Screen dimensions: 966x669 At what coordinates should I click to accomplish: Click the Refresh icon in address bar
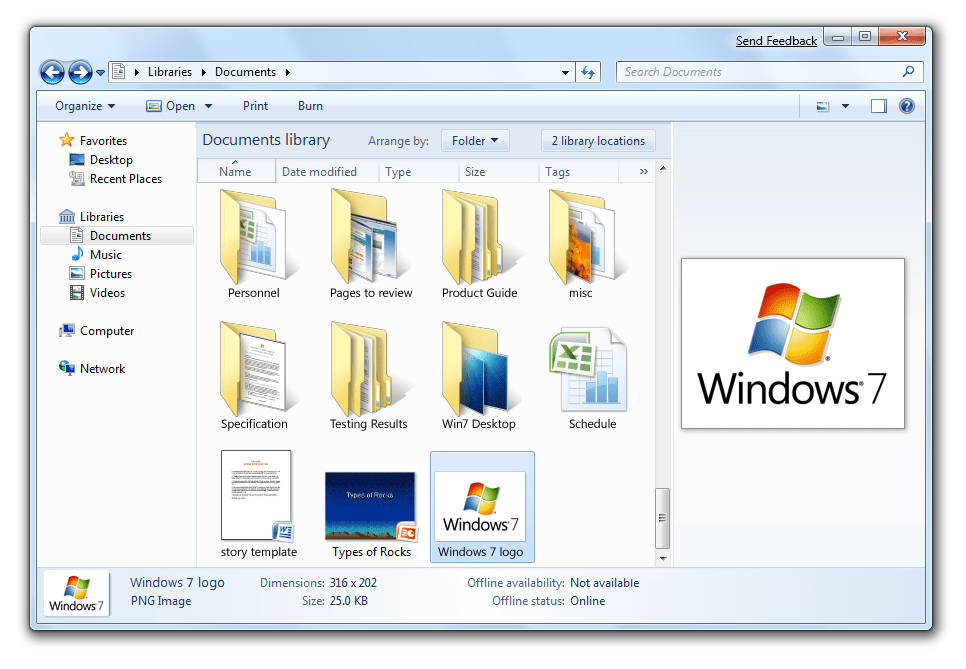pos(588,71)
